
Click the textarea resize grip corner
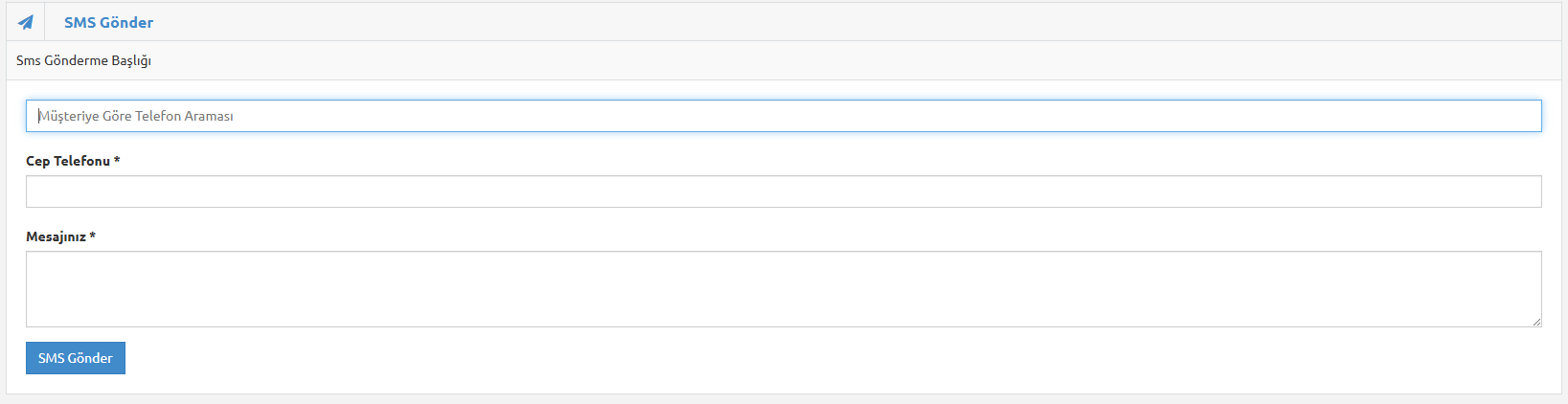(x=1536, y=322)
